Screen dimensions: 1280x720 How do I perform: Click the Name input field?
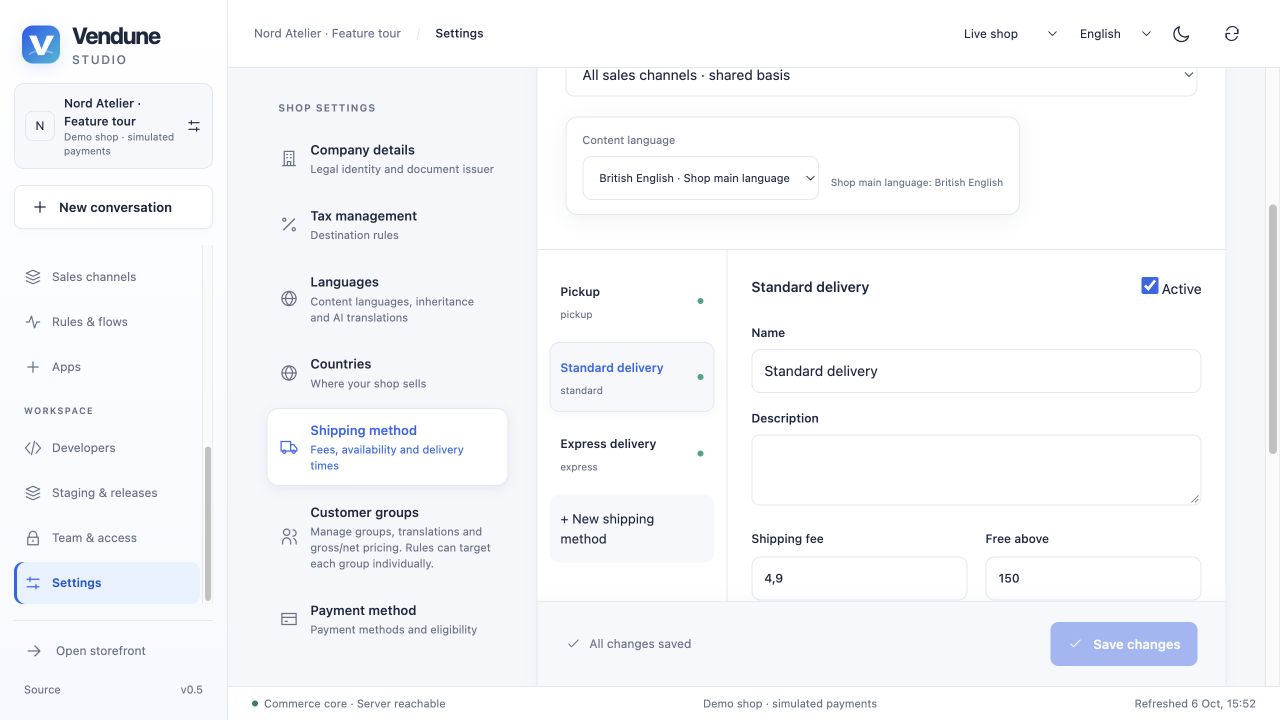click(976, 371)
